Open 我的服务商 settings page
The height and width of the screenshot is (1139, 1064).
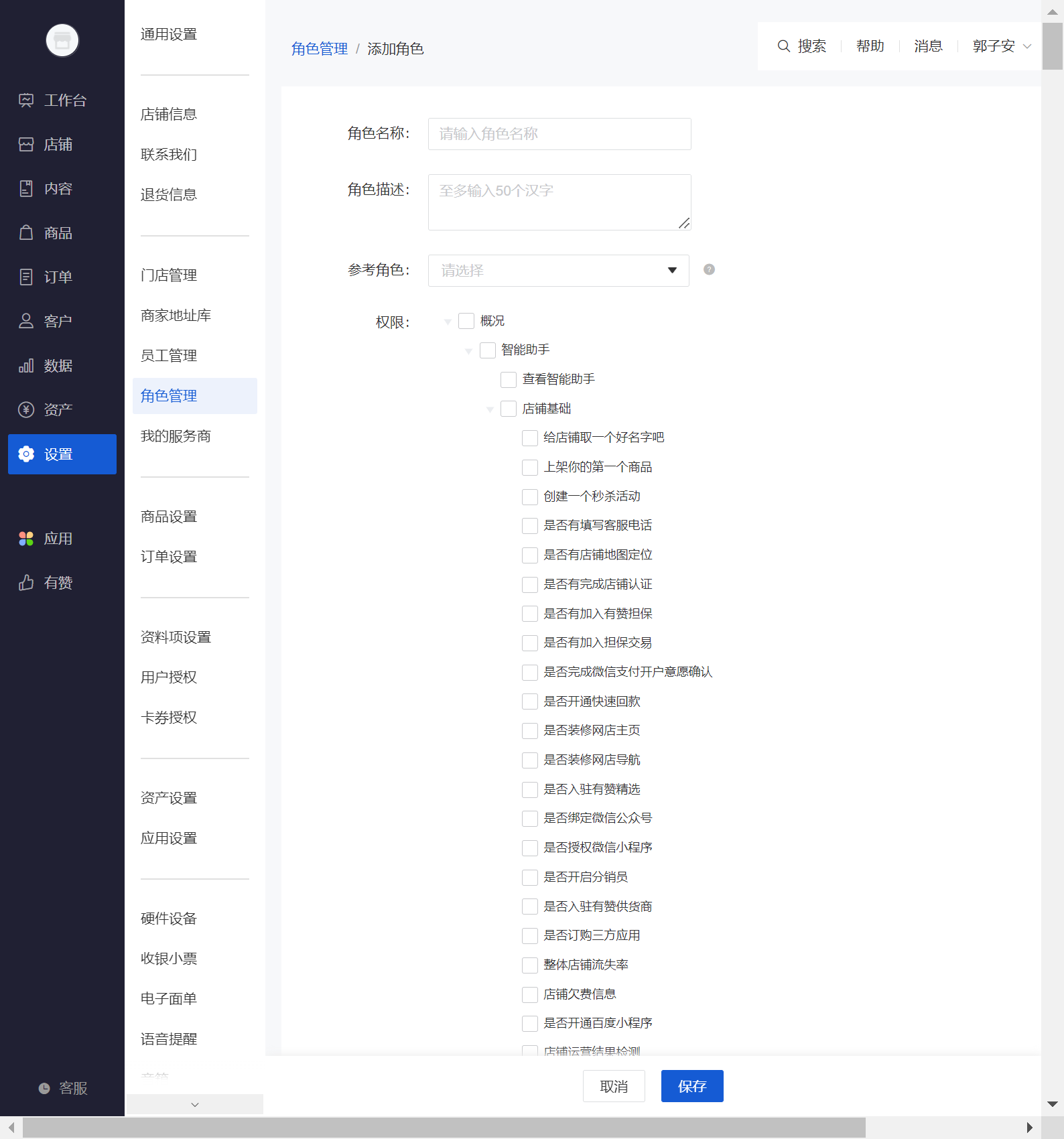tap(176, 436)
